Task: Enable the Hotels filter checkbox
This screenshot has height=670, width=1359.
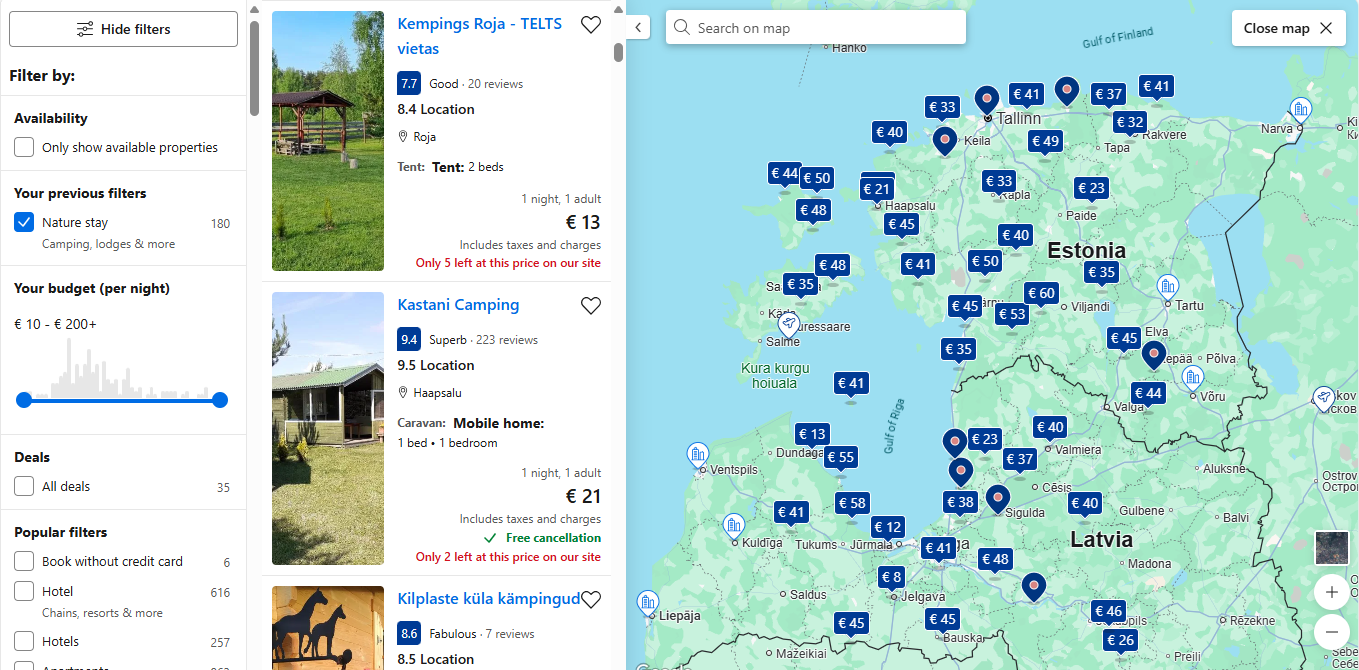Action: tap(24, 642)
